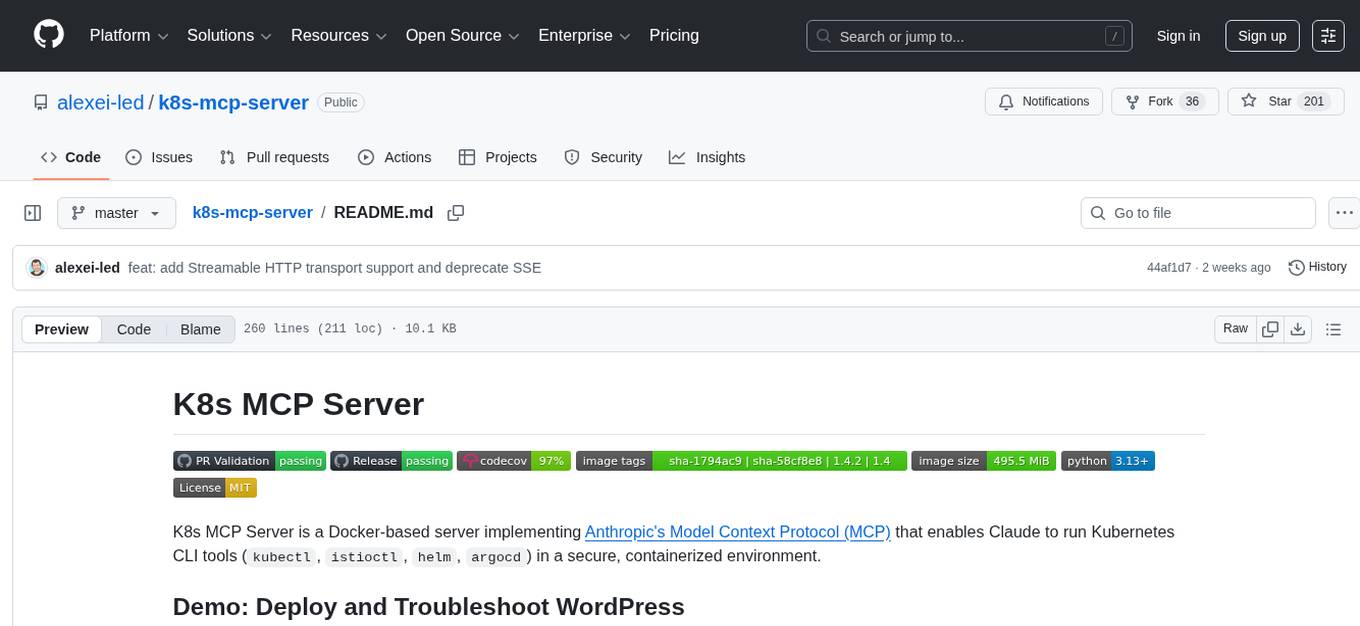Focus the Go to file search field
The width and height of the screenshot is (1360, 626).
pyautogui.click(x=1198, y=213)
